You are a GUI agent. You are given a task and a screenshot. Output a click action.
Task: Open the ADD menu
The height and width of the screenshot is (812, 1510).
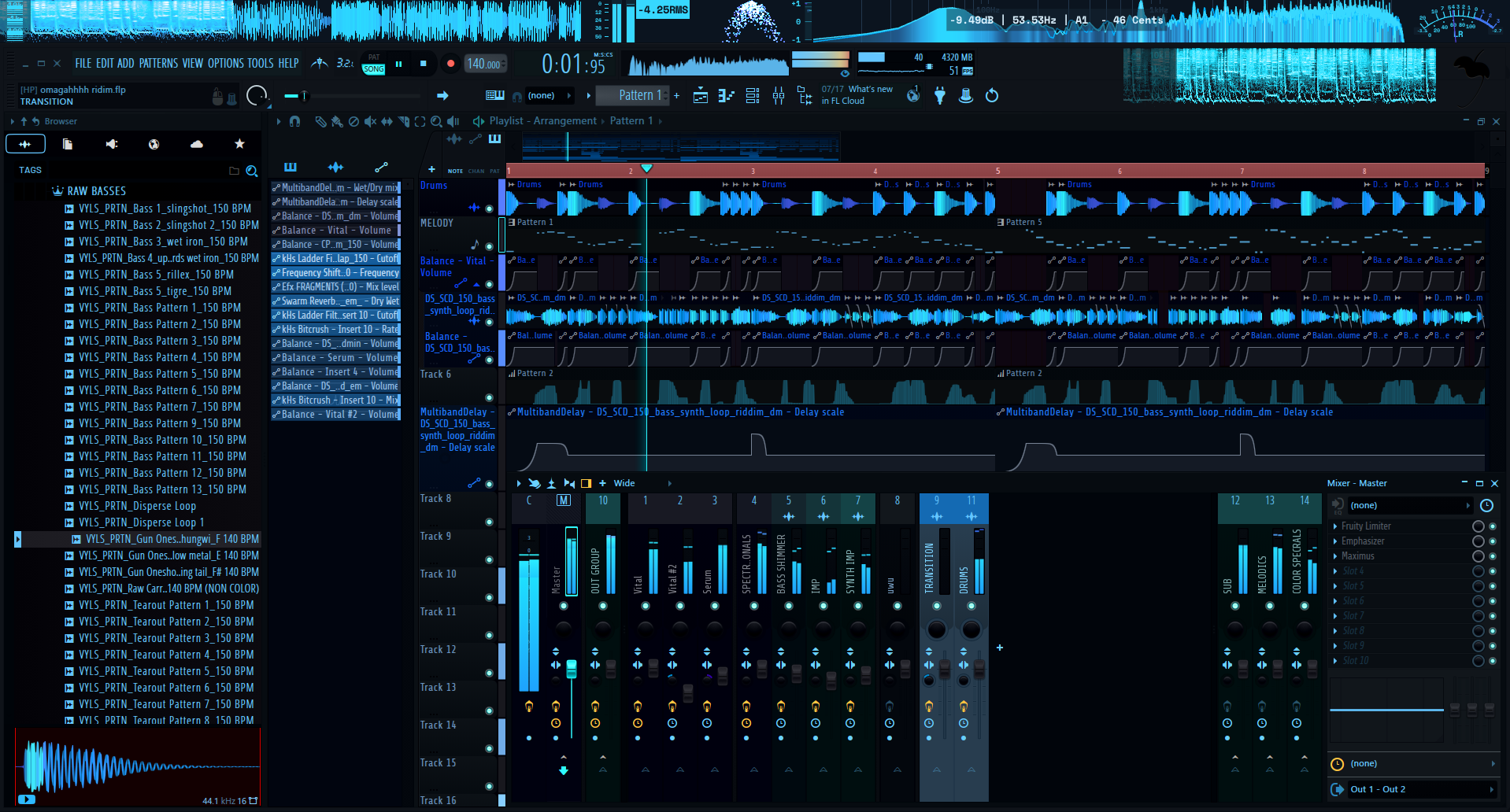tap(126, 64)
